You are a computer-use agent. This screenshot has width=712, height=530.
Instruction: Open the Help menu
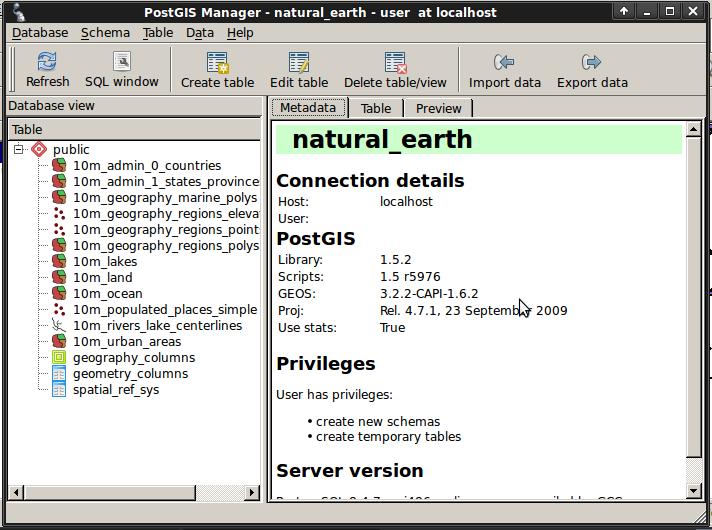tap(240, 33)
